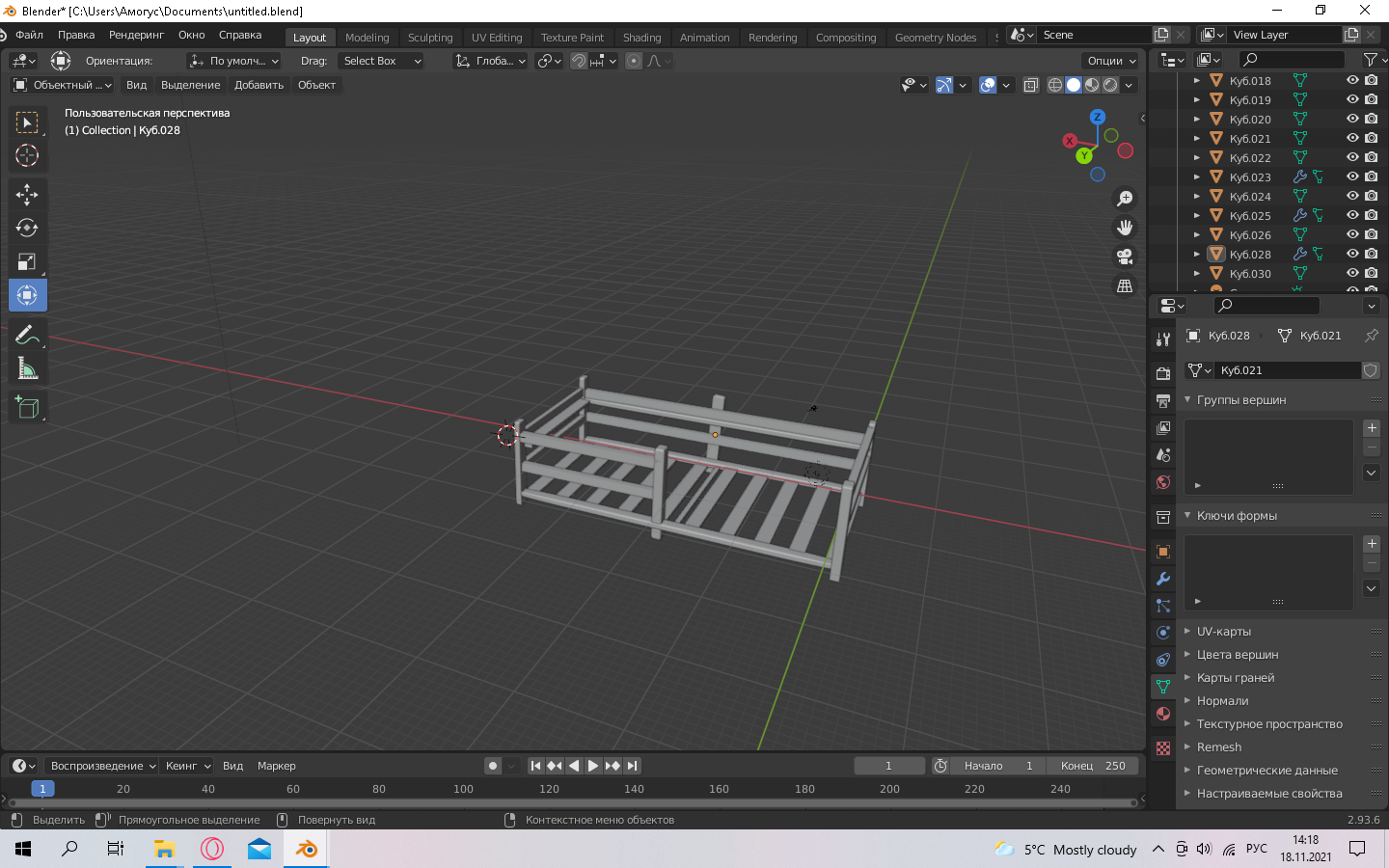Open the Modifier properties wrench tab
The height and width of the screenshot is (868, 1389).
coord(1163,579)
